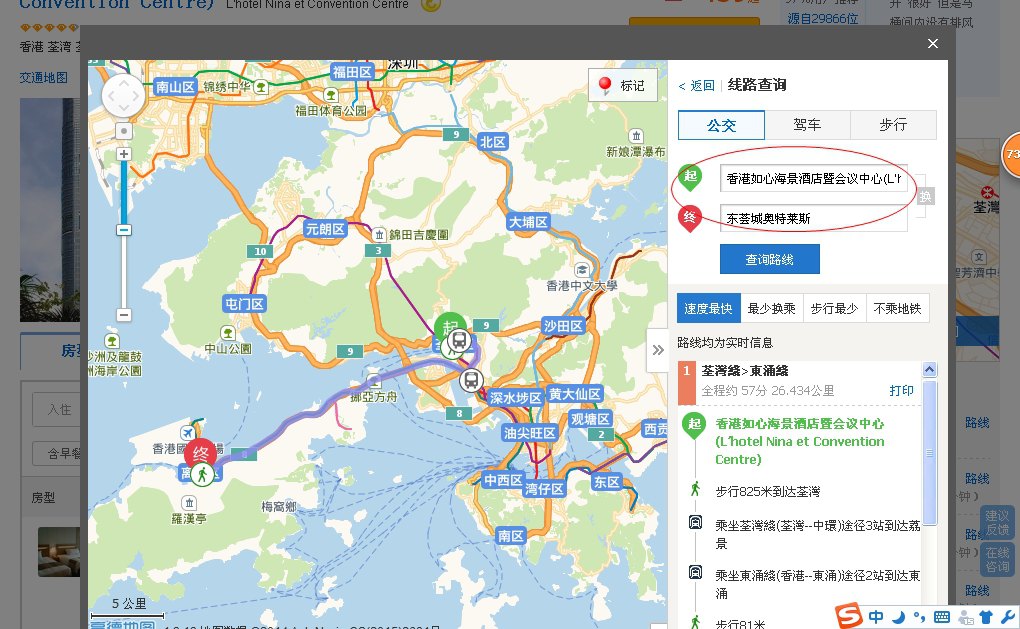The width and height of the screenshot is (1020, 629).
Task: Switch to the 驾车 driving tab
Action: (x=807, y=125)
